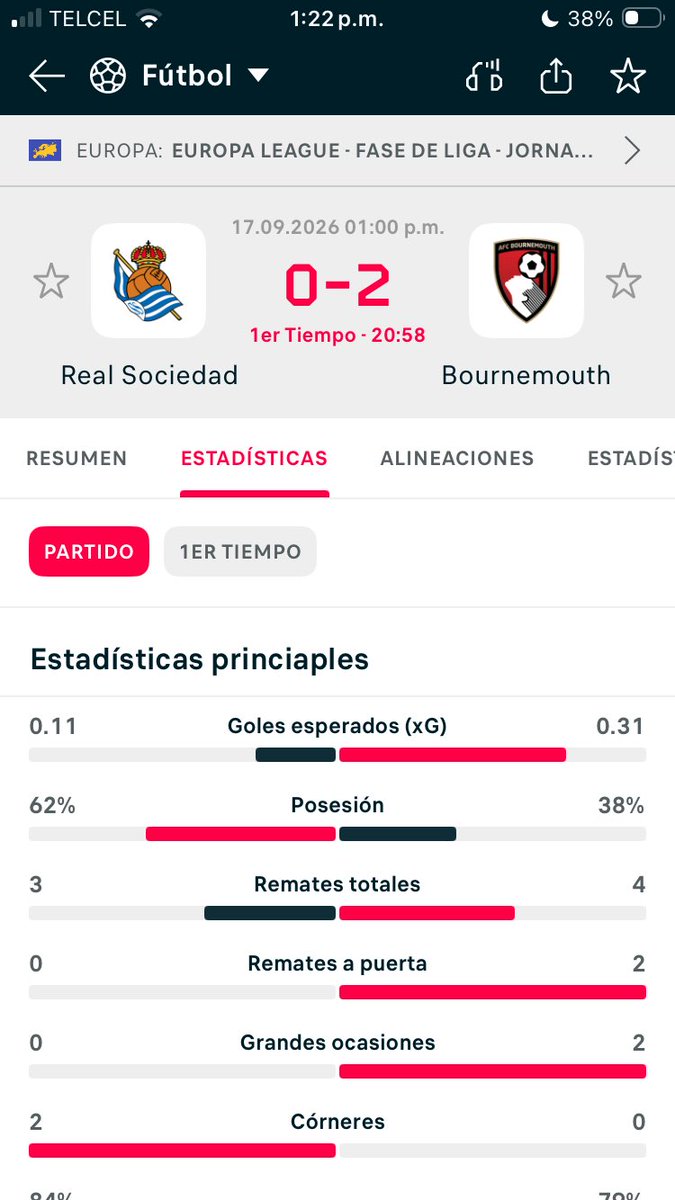Image resolution: width=675 pixels, height=1200 pixels.
Task: Toggle favorite star beside Bournemouth
Action: click(623, 282)
